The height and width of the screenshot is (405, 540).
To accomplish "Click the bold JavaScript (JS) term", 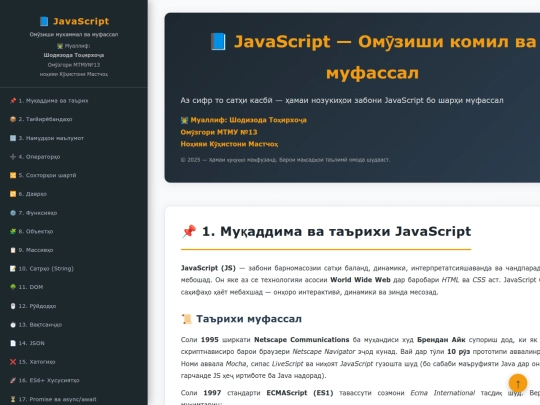I will [x=208, y=268].
